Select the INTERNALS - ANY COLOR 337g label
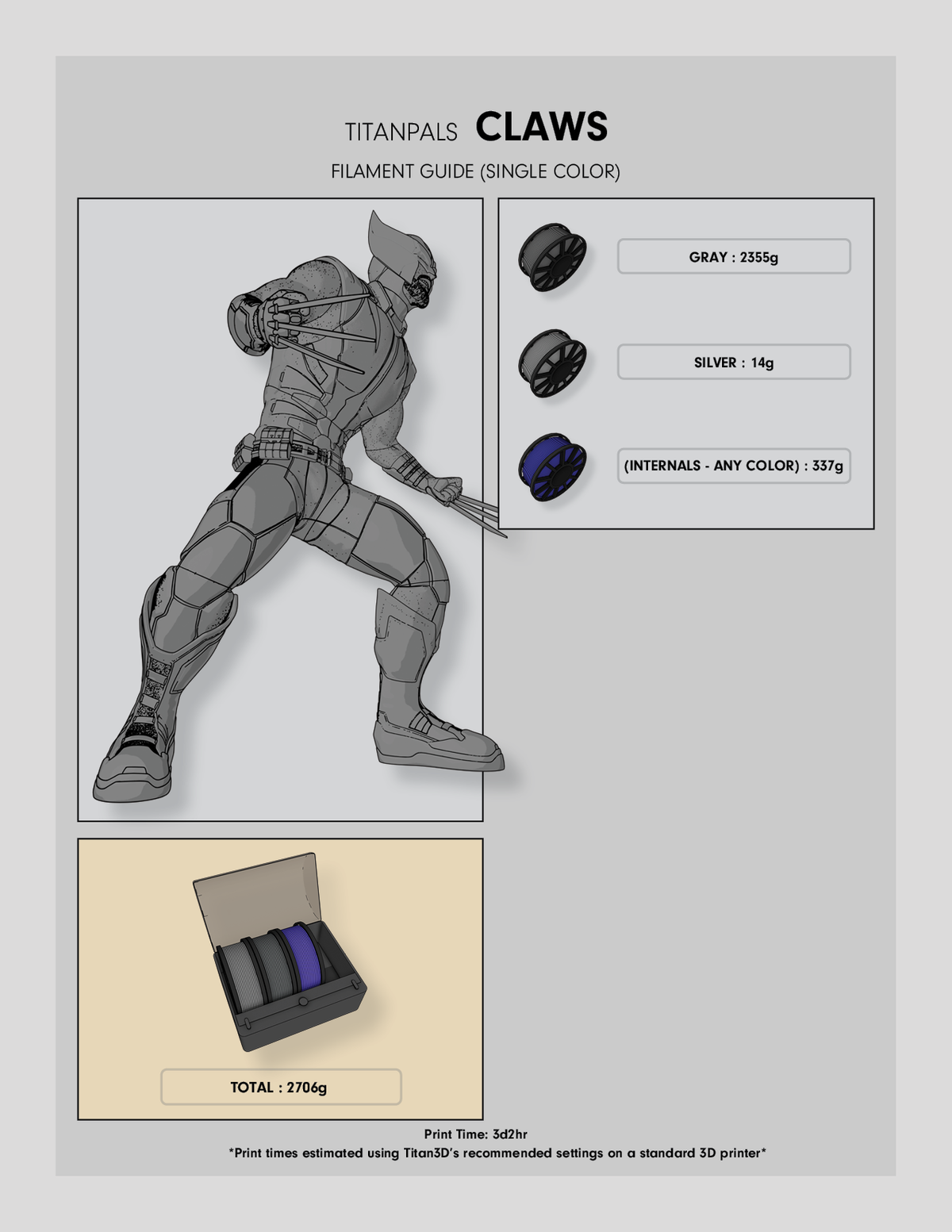952x1232 pixels. point(734,466)
